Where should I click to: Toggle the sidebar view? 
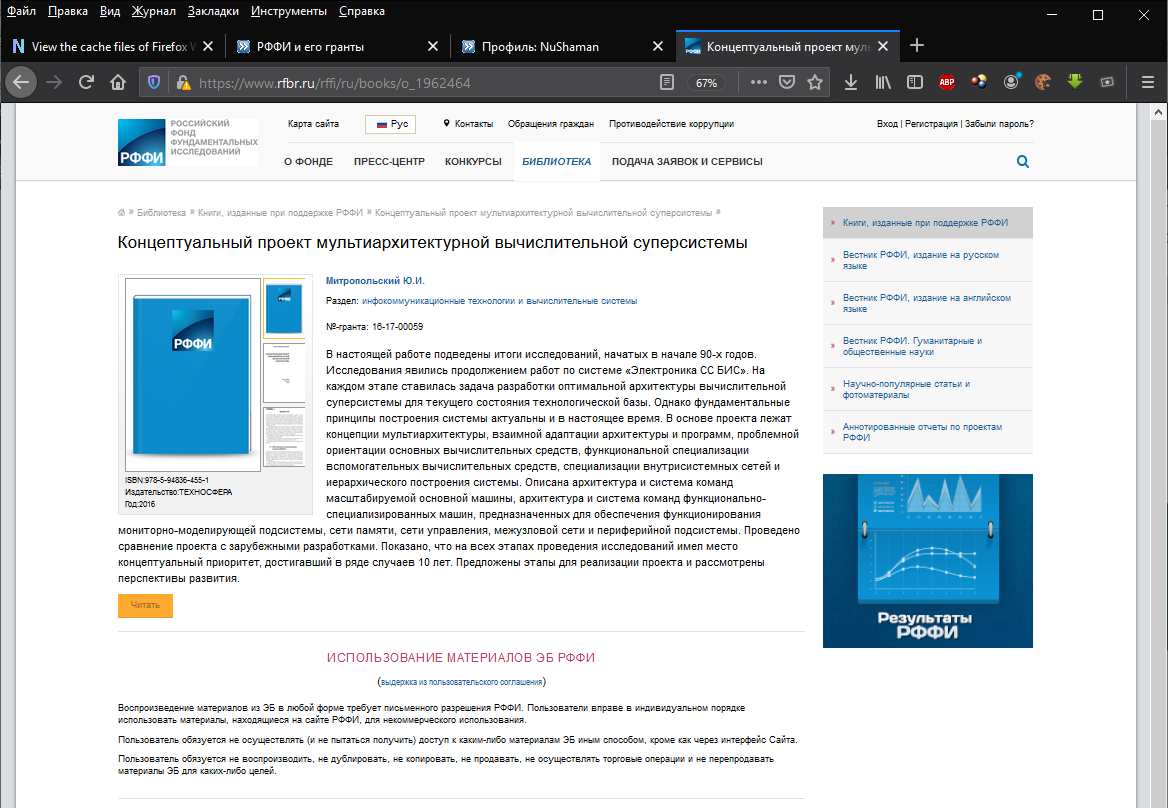pyautogui.click(x=915, y=83)
